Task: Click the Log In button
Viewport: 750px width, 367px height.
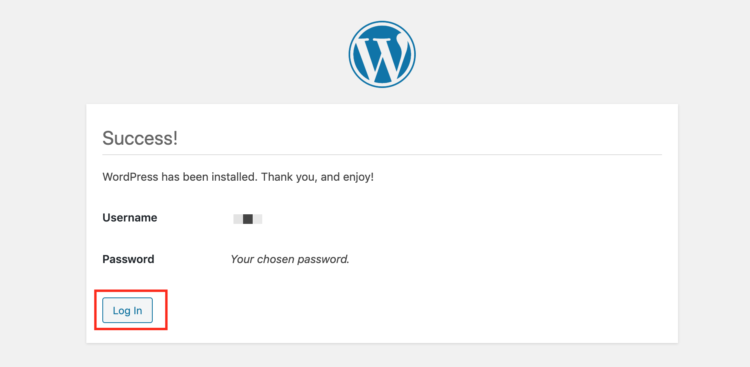Action: [127, 310]
